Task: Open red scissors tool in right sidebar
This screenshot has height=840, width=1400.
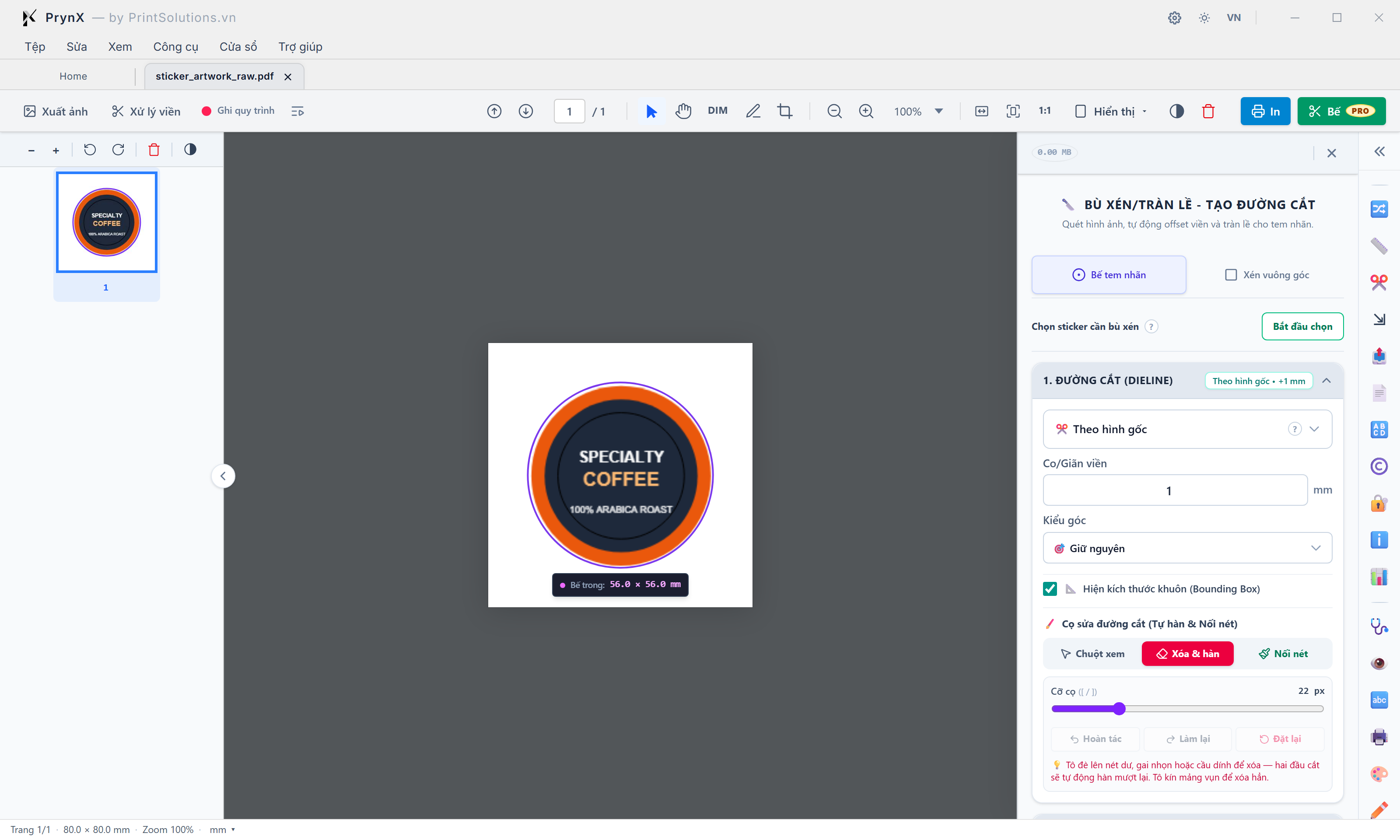Action: pos(1379,282)
